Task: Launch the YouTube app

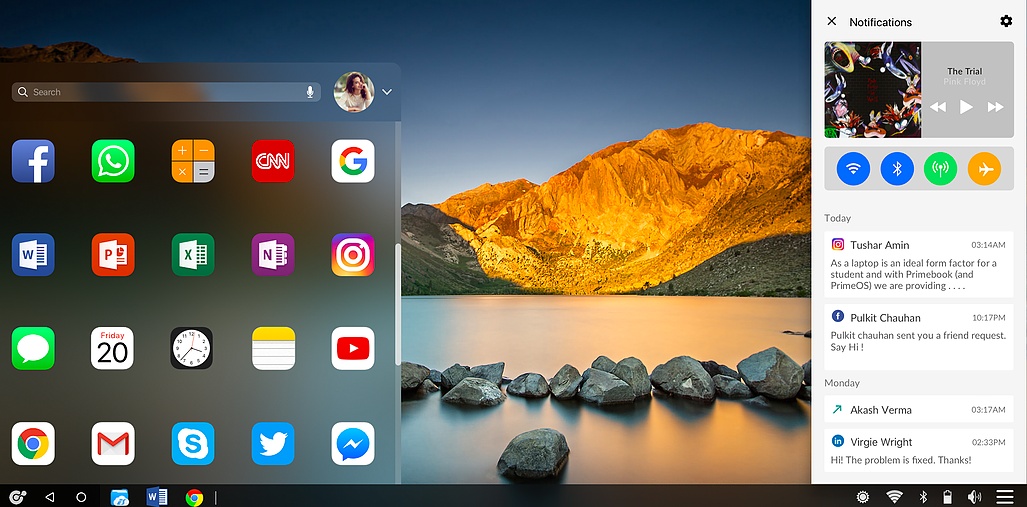Action: tap(352, 348)
